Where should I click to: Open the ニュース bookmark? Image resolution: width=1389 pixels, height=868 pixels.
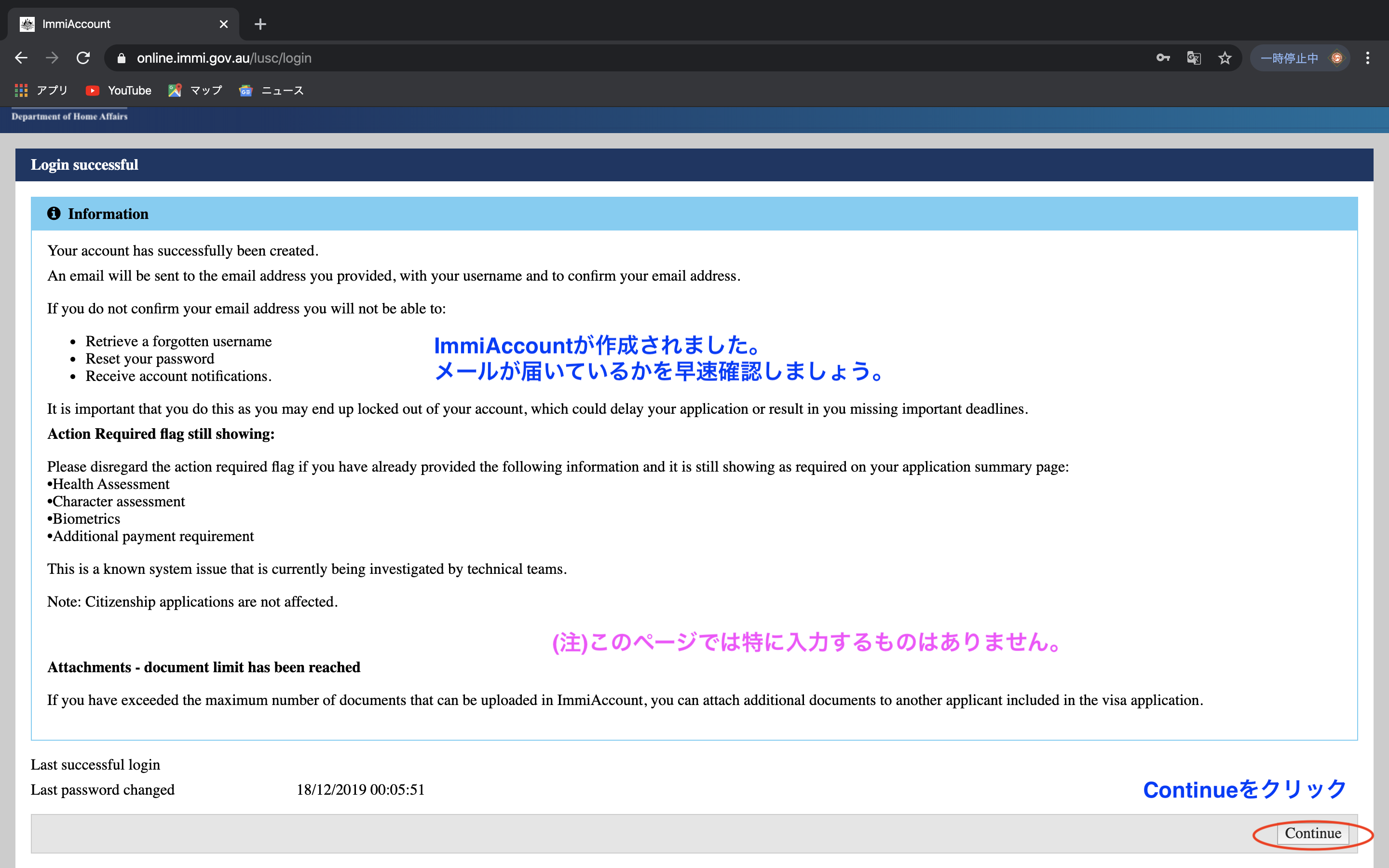[272, 90]
